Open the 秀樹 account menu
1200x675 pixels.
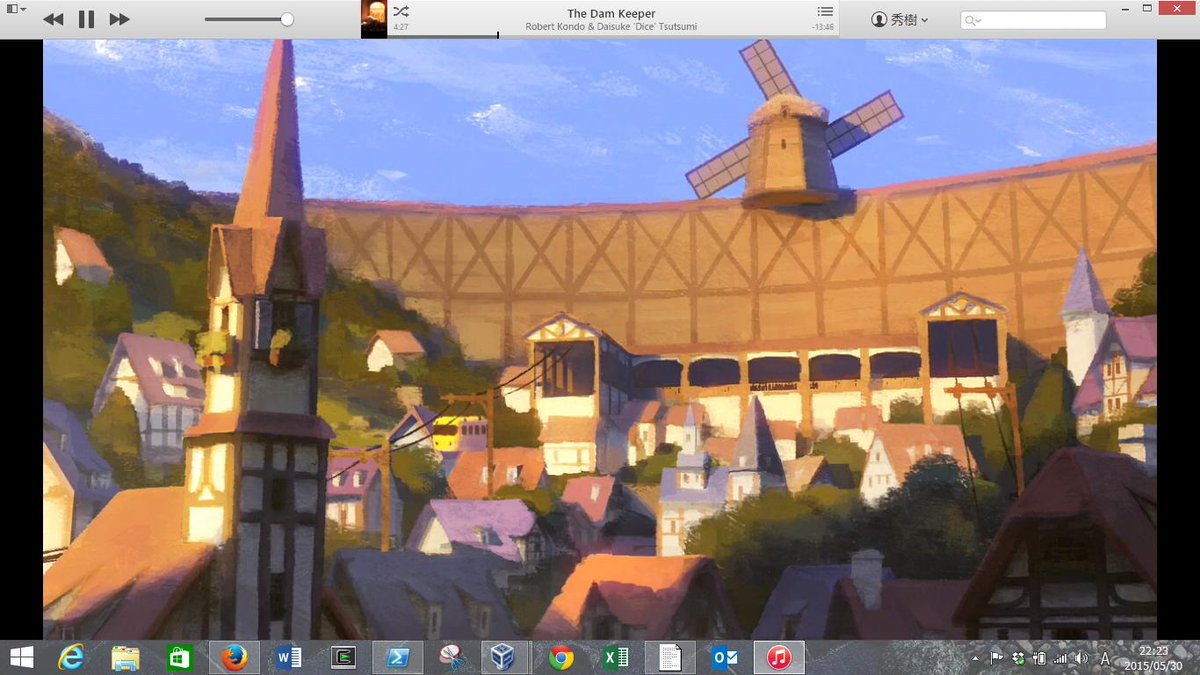pyautogui.click(x=900, y=19)
